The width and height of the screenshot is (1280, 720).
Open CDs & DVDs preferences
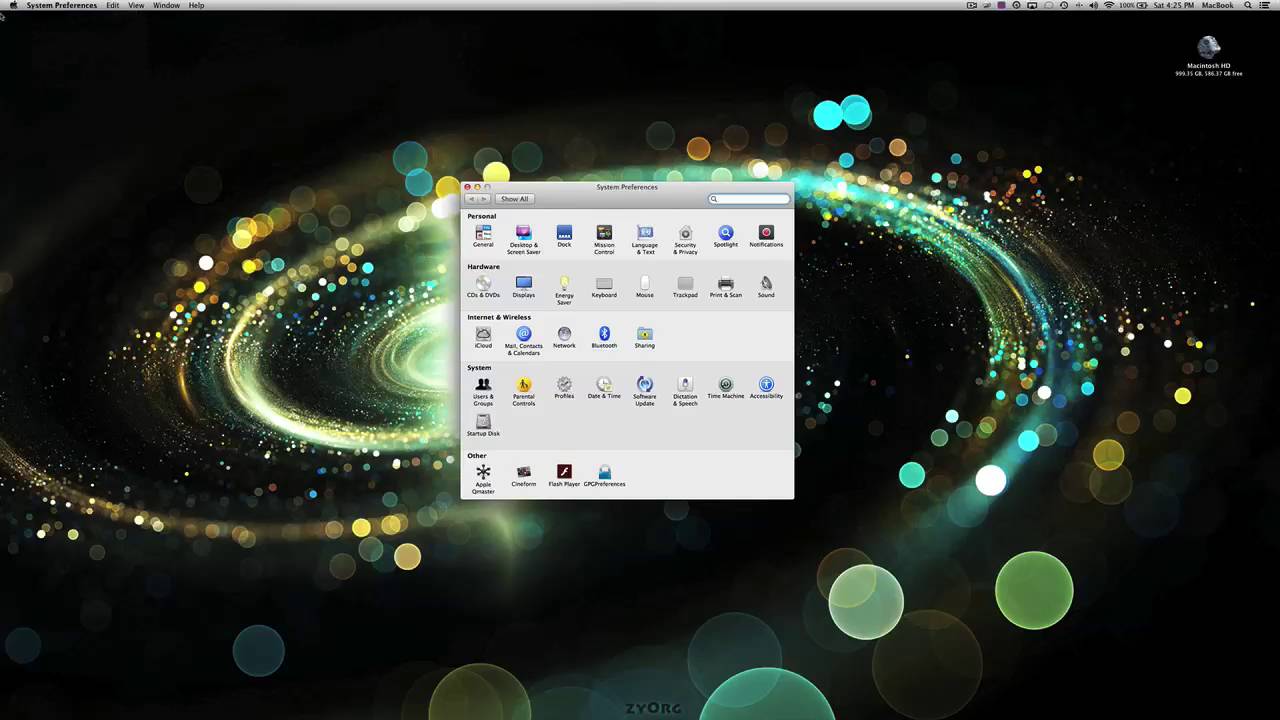[483, 287]
